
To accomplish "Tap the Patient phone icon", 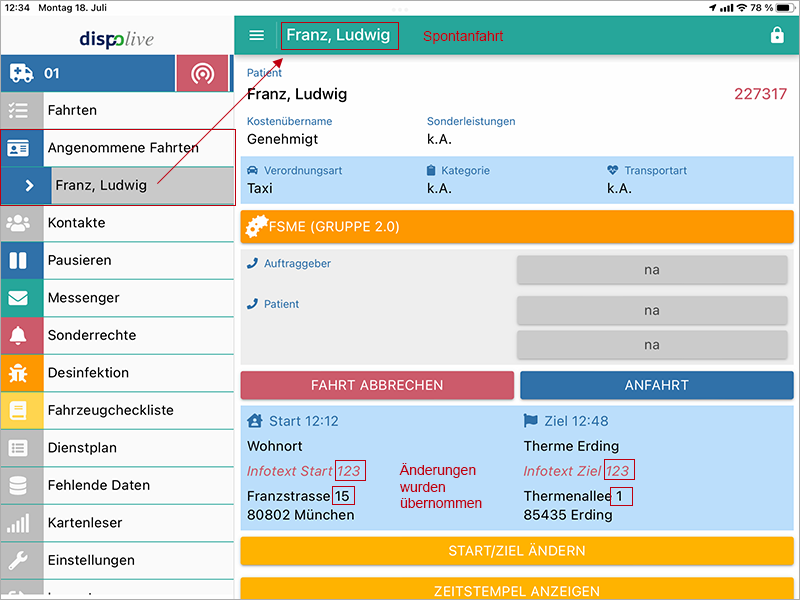I will point(252,304).
